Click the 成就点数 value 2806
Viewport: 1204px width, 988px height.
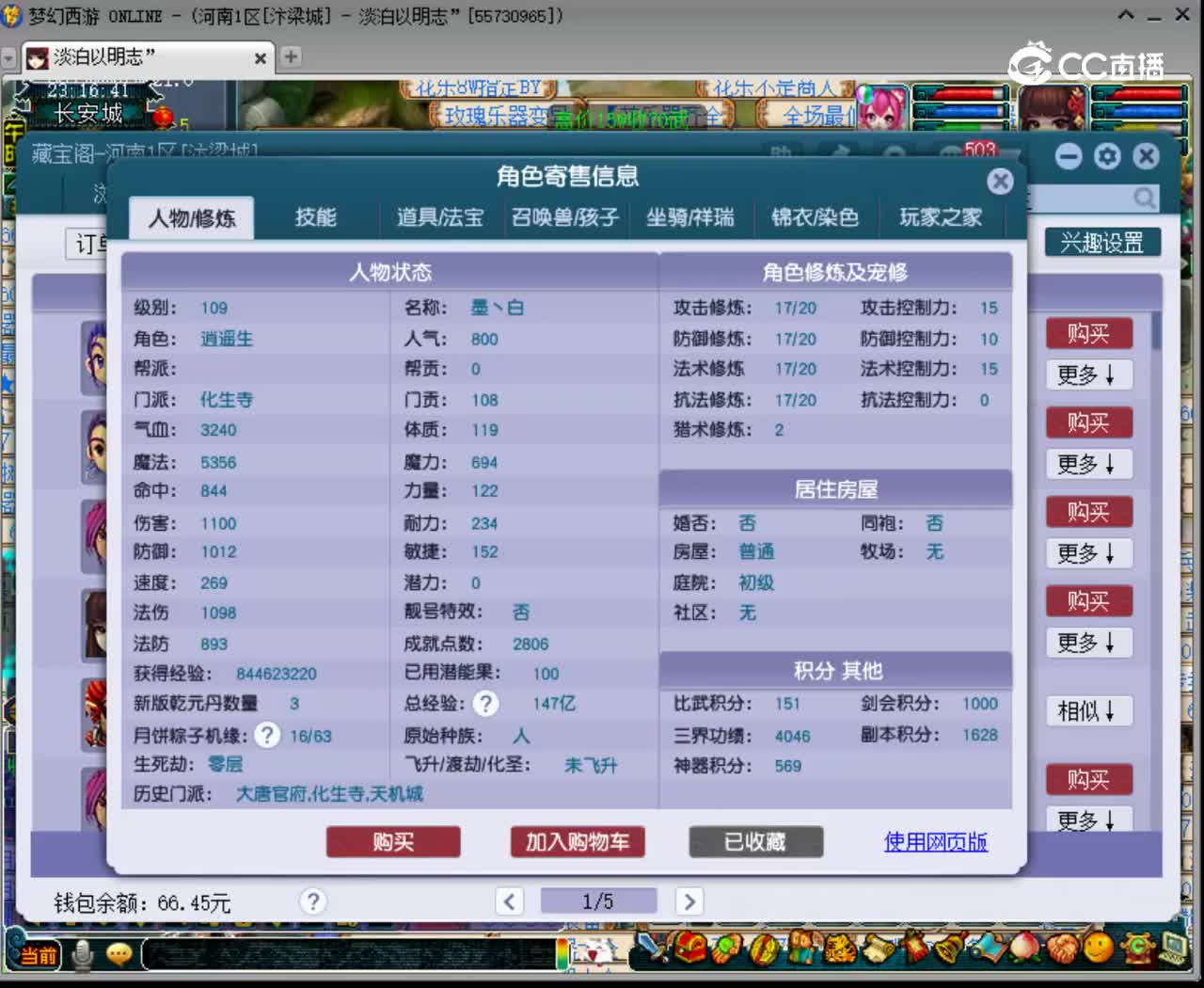(x=531, y=644)
